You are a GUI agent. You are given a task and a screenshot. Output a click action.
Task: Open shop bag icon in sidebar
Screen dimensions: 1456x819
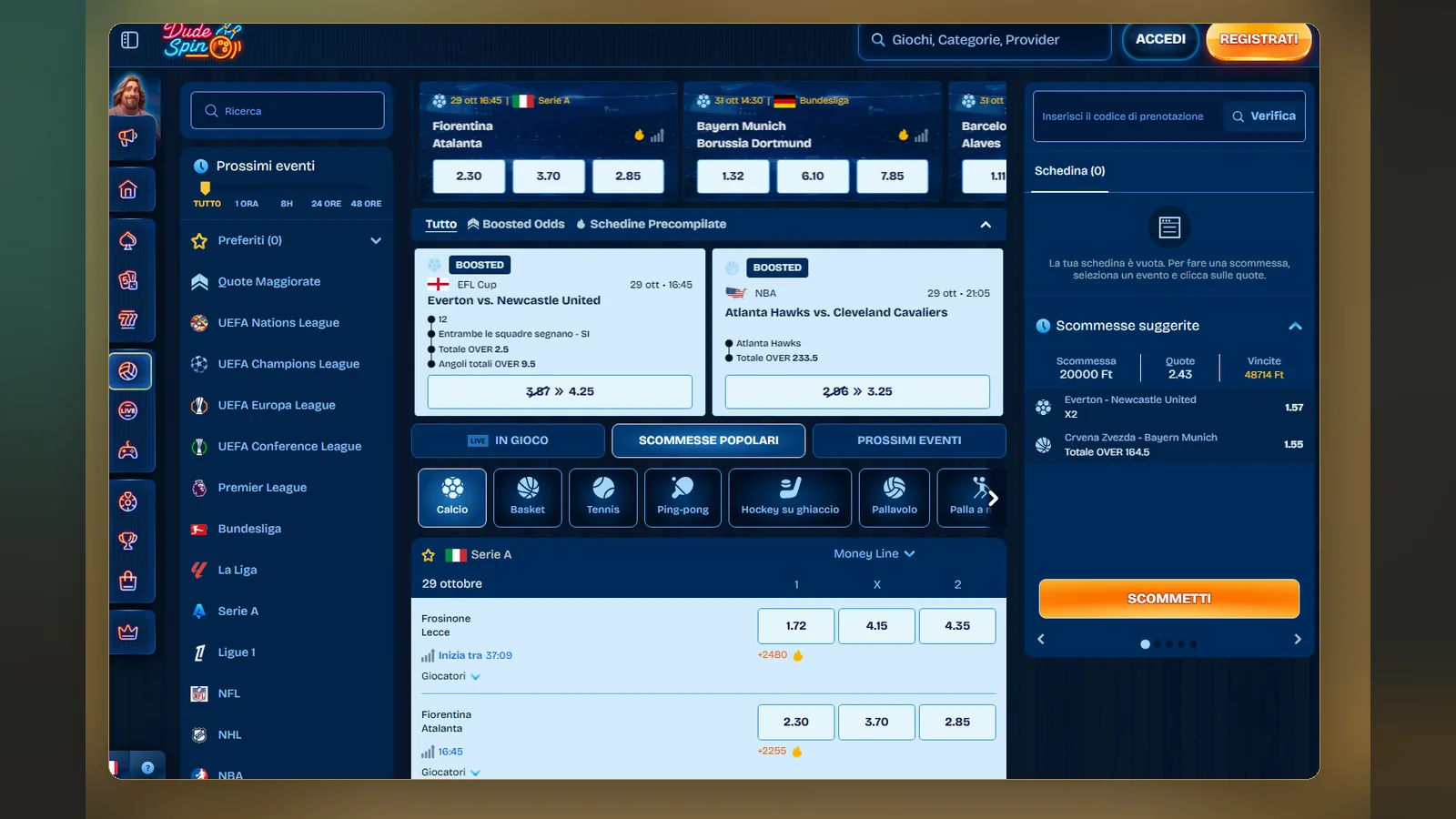point(128,581)
